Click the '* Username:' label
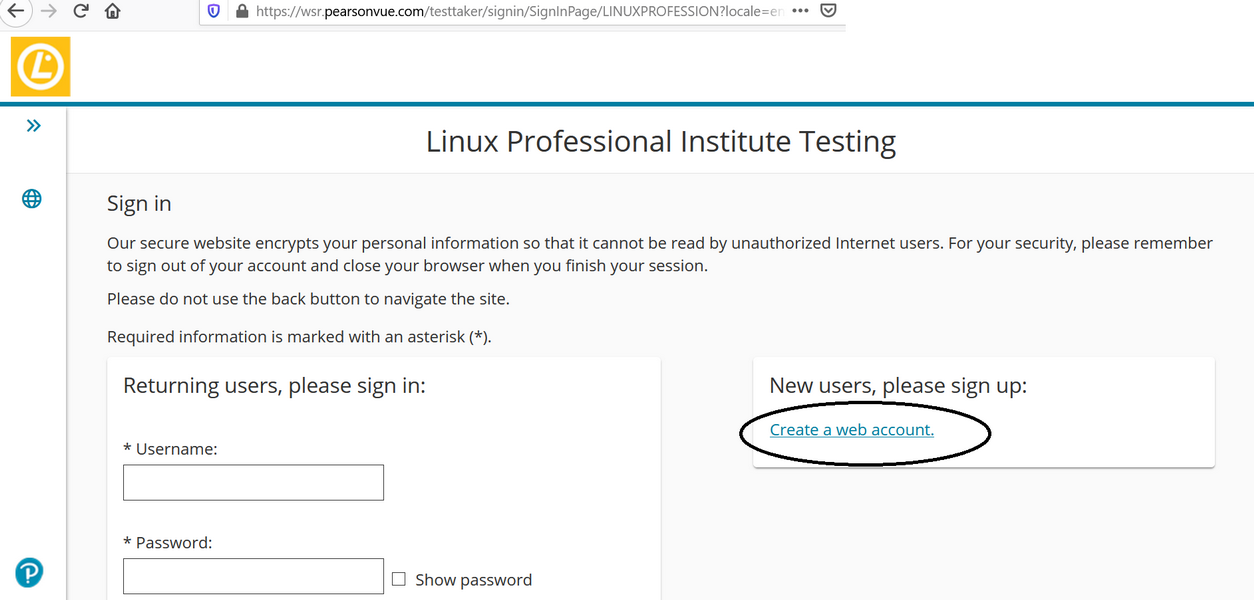Viewport: 1254px width, 600px height. tap(170, 449)
